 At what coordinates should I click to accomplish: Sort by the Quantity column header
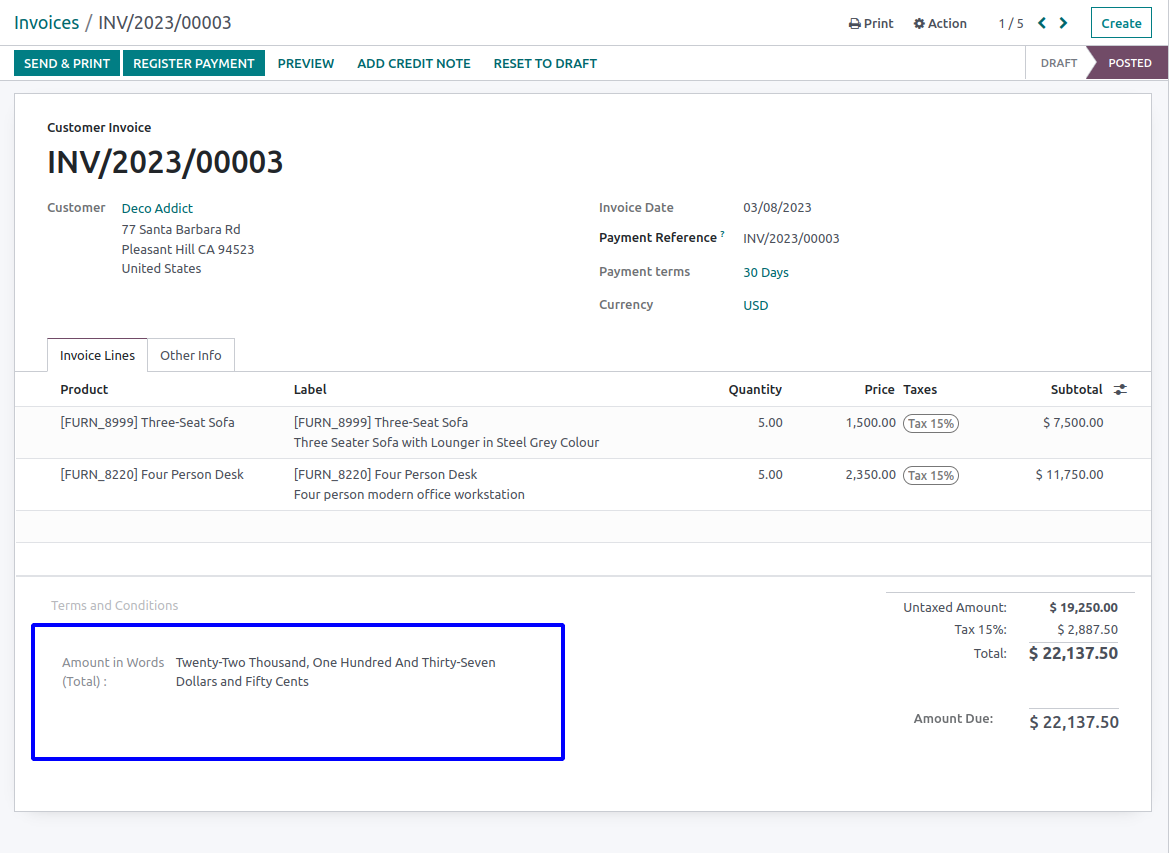click(x=755, y=389)
